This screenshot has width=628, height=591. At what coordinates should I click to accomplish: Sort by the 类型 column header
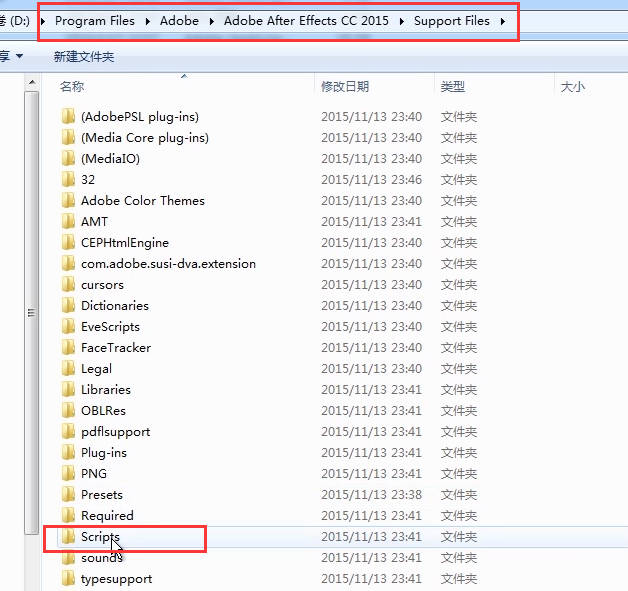click(x=453, y=86)
